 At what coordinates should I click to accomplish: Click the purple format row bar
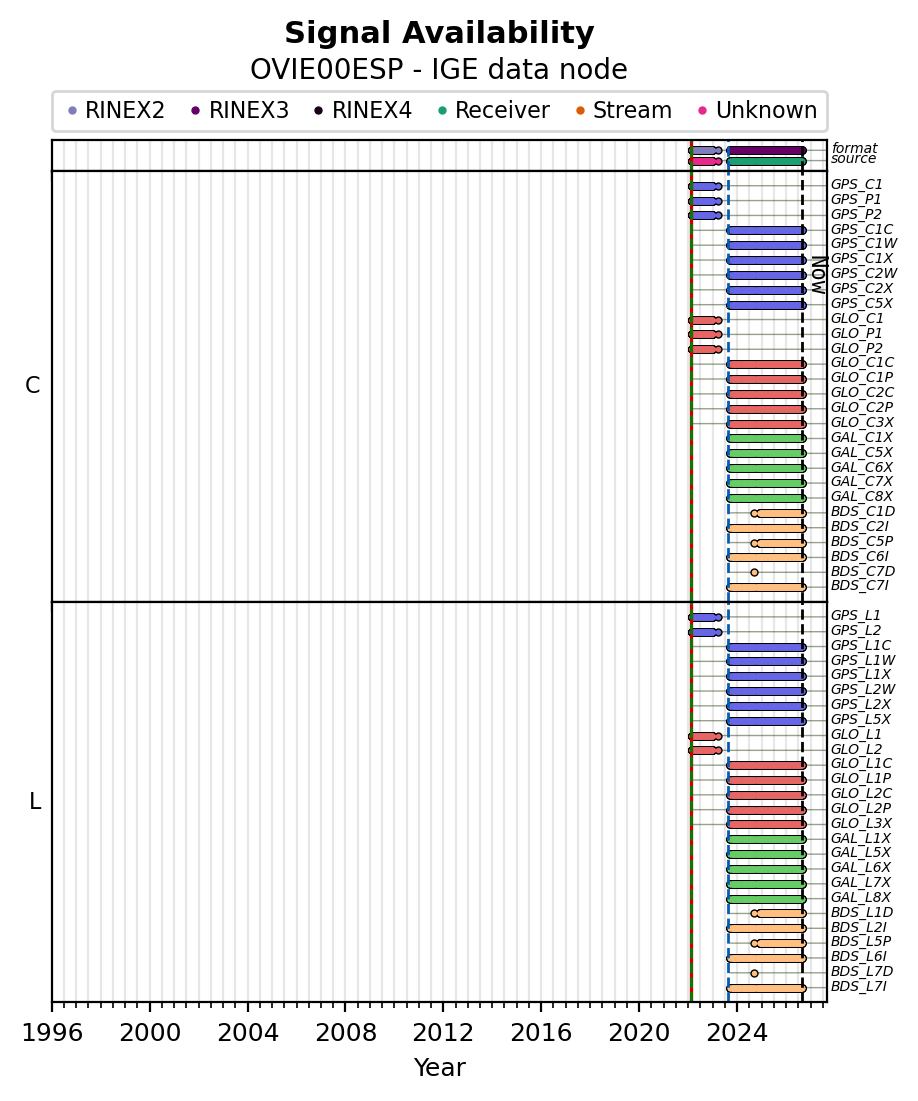click(766, 150)
